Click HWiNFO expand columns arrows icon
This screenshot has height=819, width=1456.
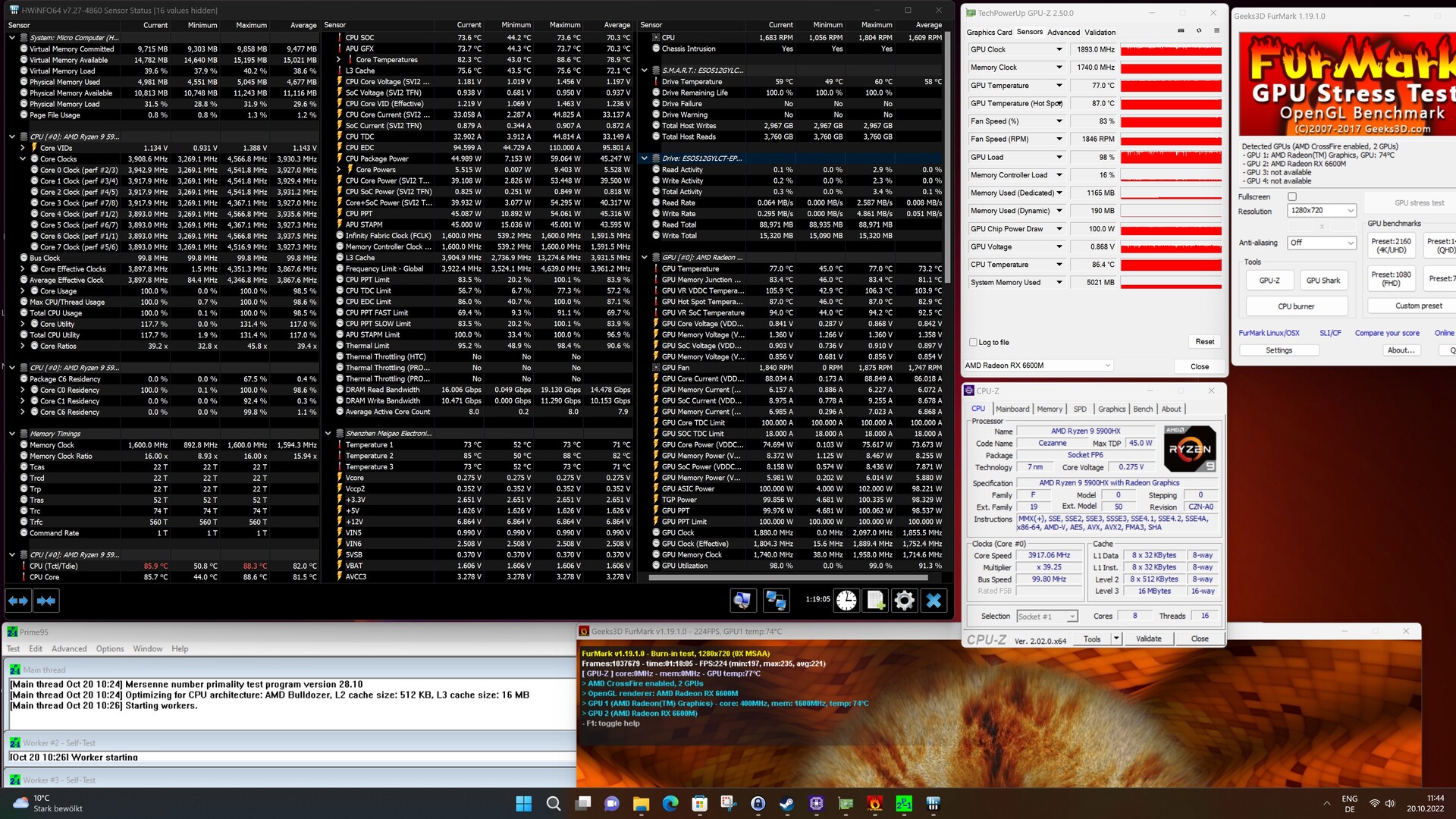tap(18, 601)
